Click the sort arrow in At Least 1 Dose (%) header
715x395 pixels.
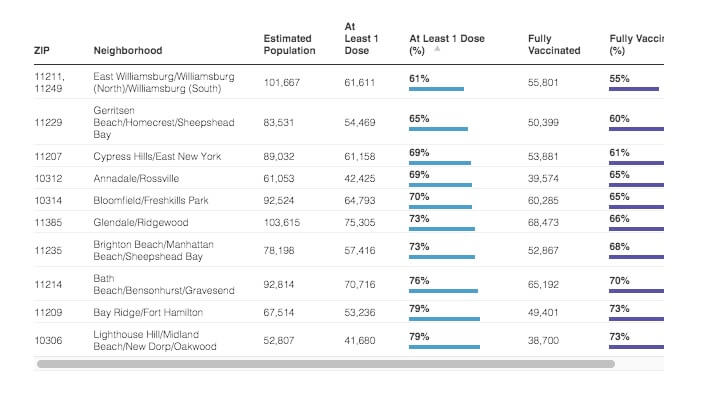437,49
